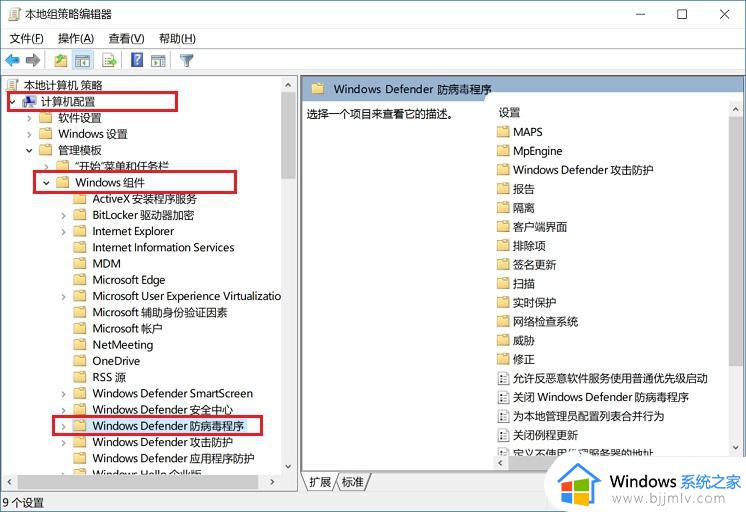Open the 帮助(H) menu
The height and width of the screenshot is (512, 746).
coord(177,39)
